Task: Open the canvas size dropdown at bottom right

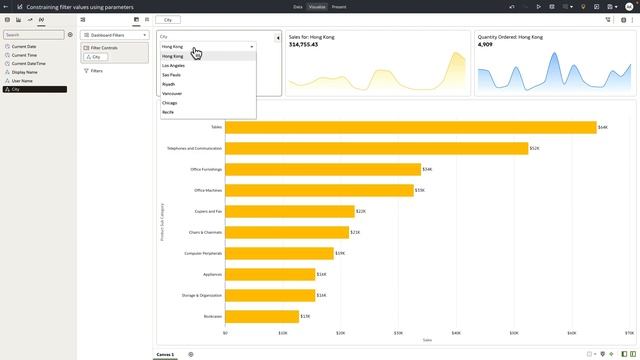Action: click(591, 354)
